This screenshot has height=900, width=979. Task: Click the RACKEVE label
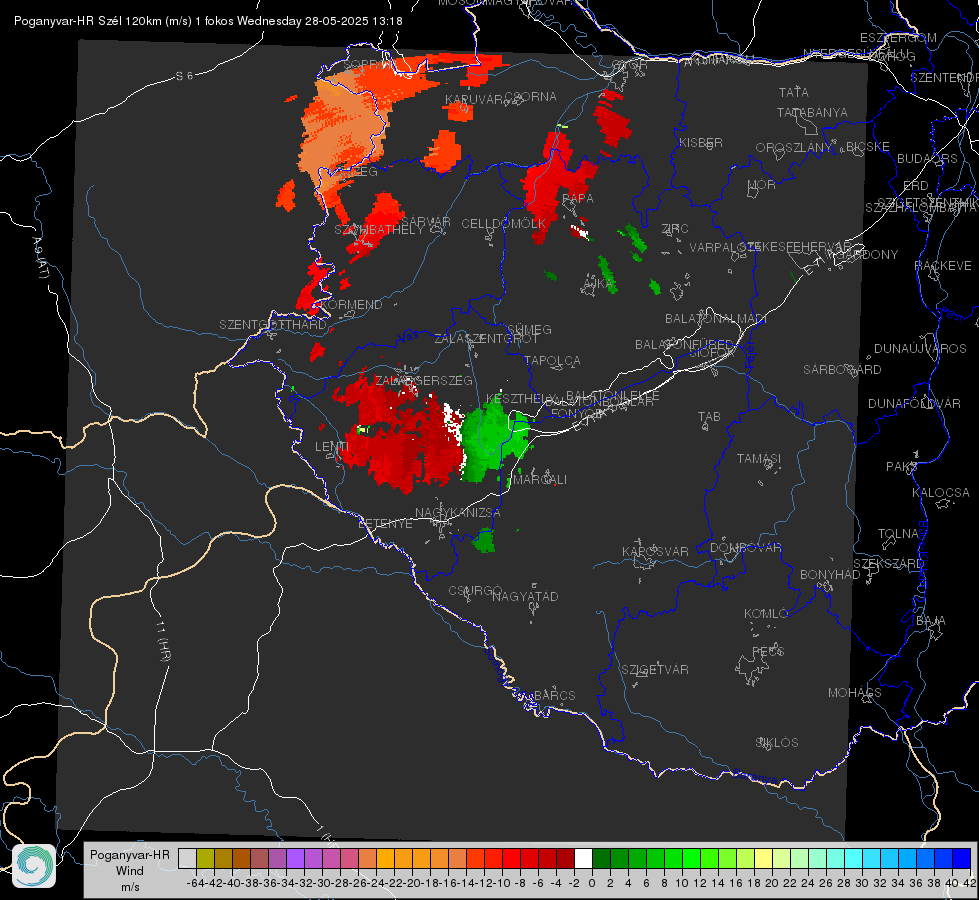tap(943, 266)
